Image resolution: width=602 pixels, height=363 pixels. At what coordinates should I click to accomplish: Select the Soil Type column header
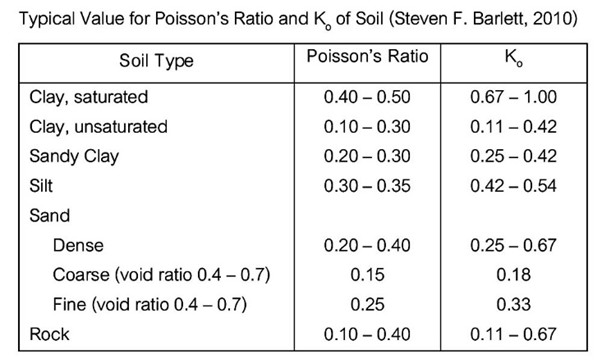pyautogui.click(x=156, y=61)
